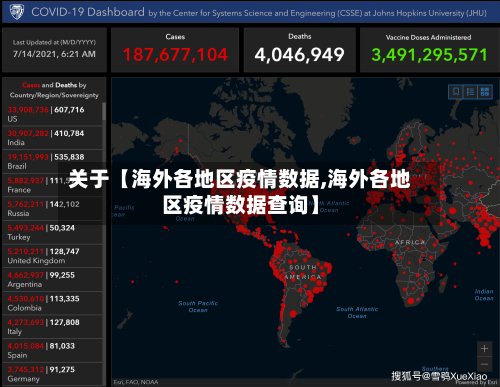This screenshot has width=500, height=387.
Task: Click the South Pacific Ocean label
Action: pyautogui.click(x=198, y=306)
